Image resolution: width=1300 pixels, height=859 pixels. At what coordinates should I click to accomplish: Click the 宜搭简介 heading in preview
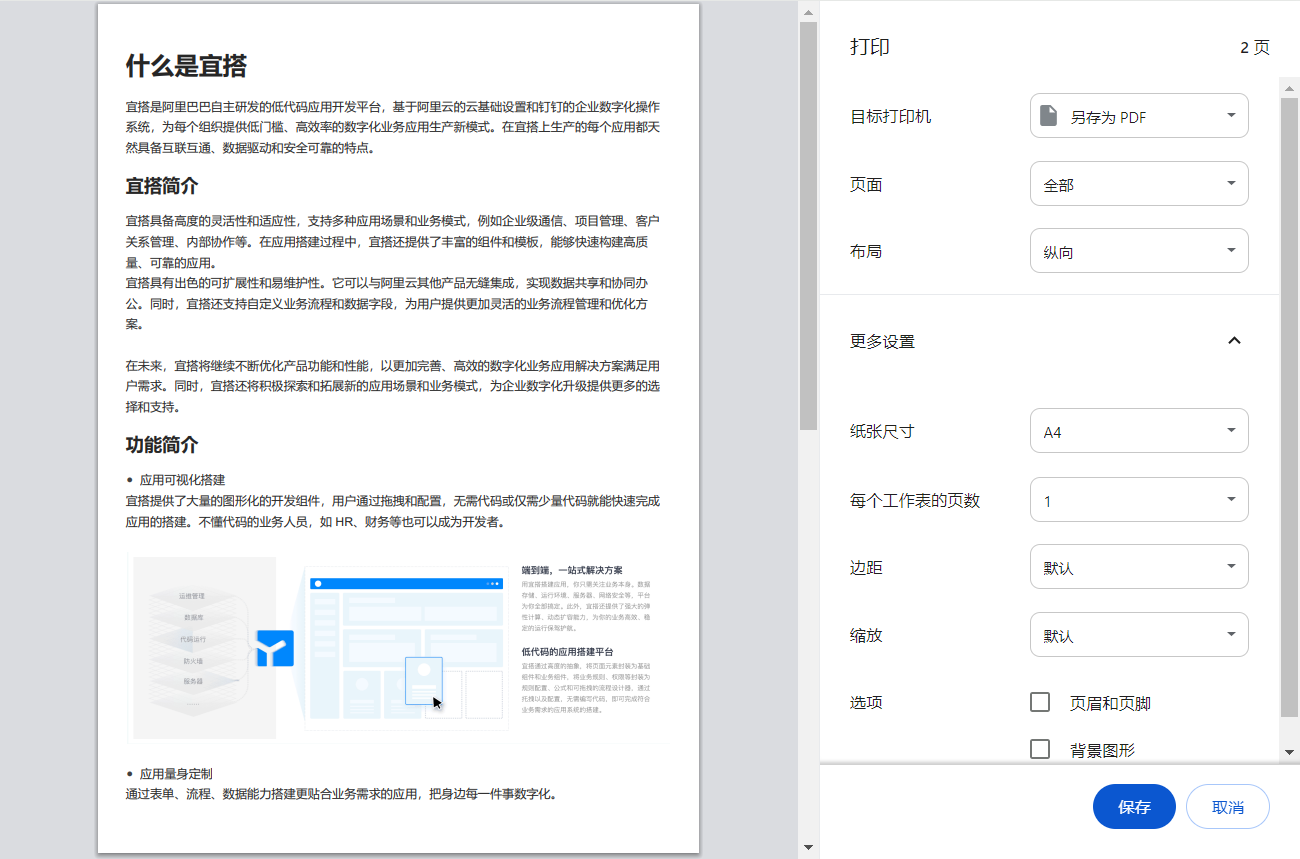point(162,187)
